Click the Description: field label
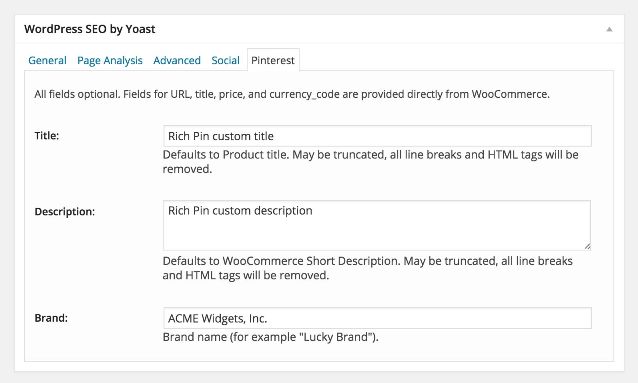 pos(65,212)
